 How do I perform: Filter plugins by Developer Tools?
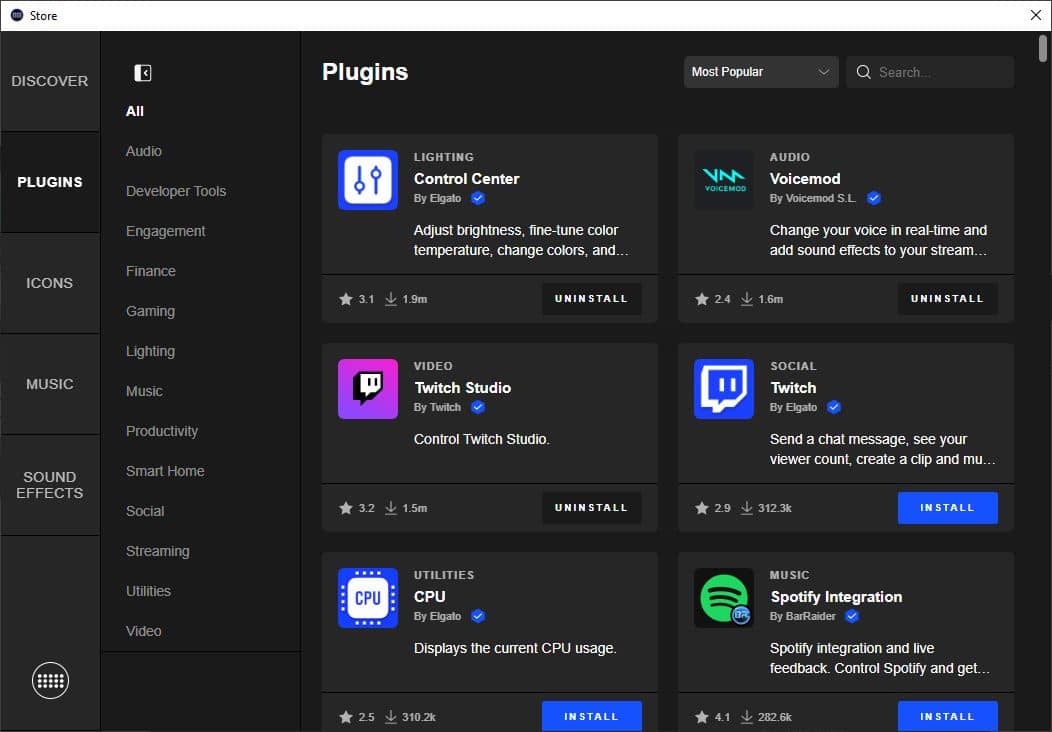tap(176, 191)
